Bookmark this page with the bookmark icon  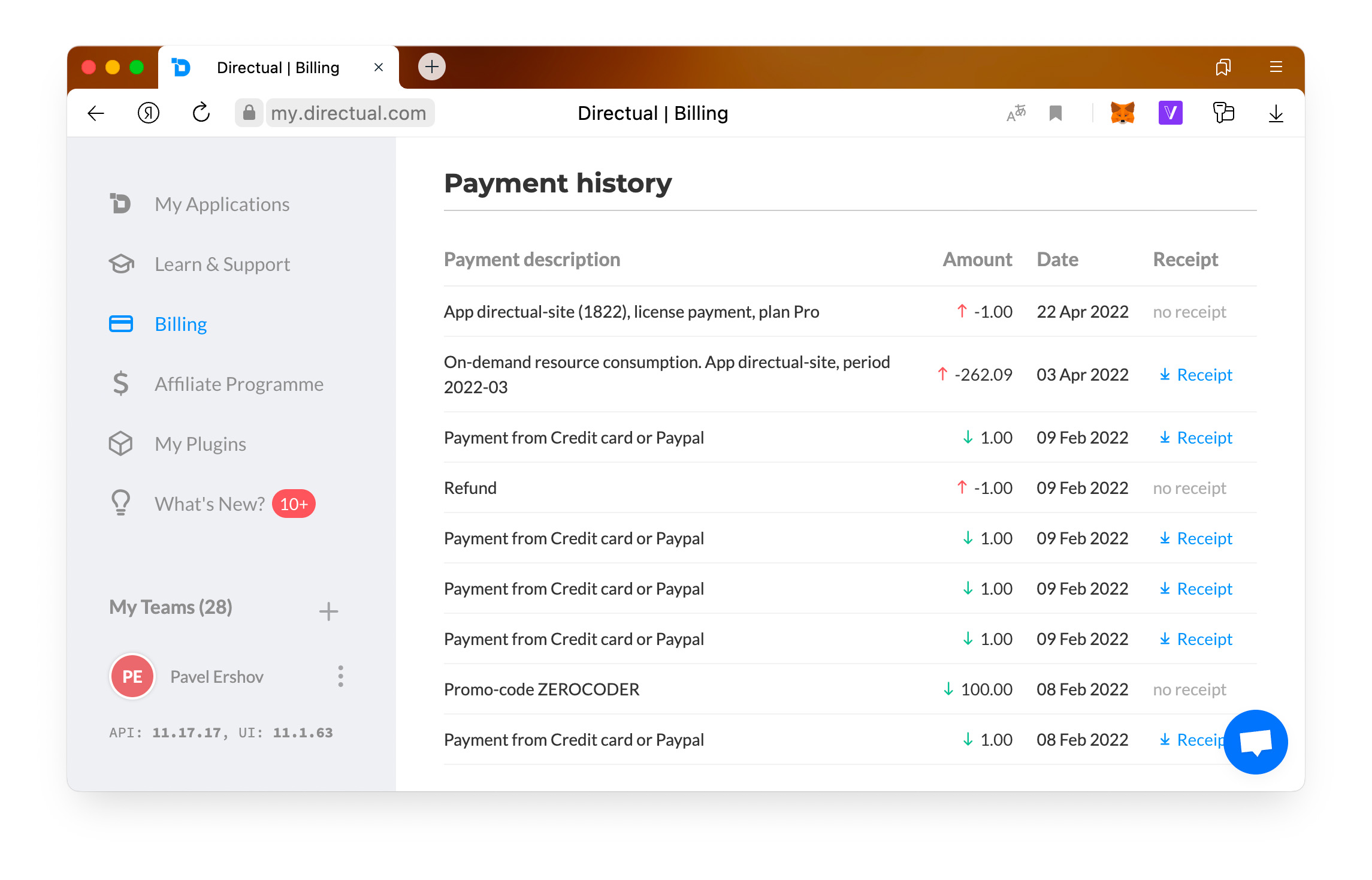1056,113
